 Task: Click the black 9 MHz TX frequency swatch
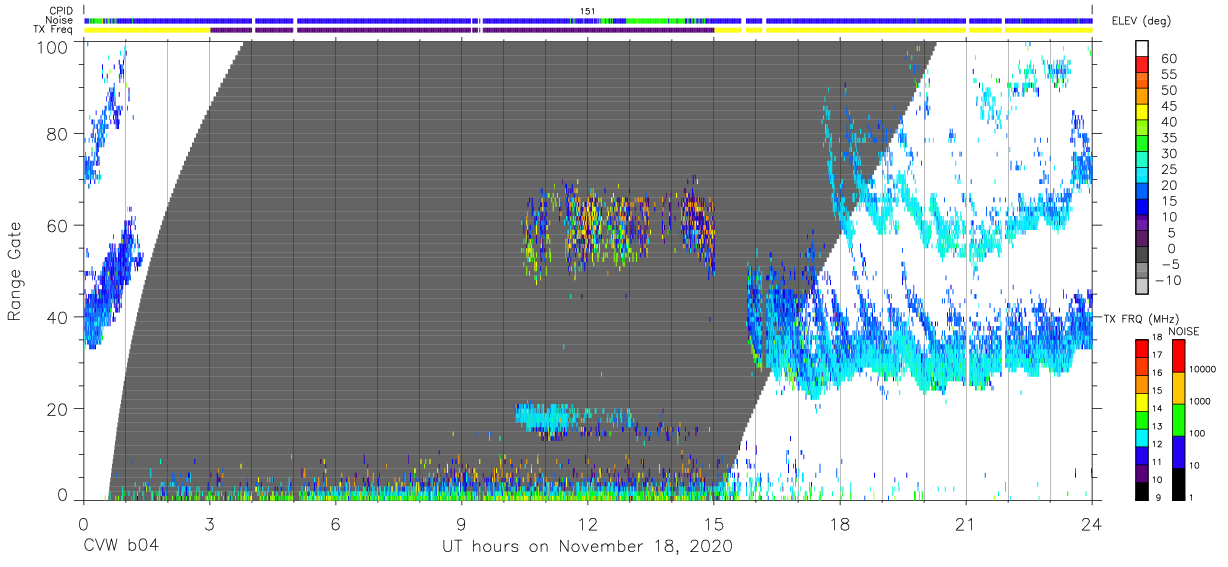point(1142,491)
